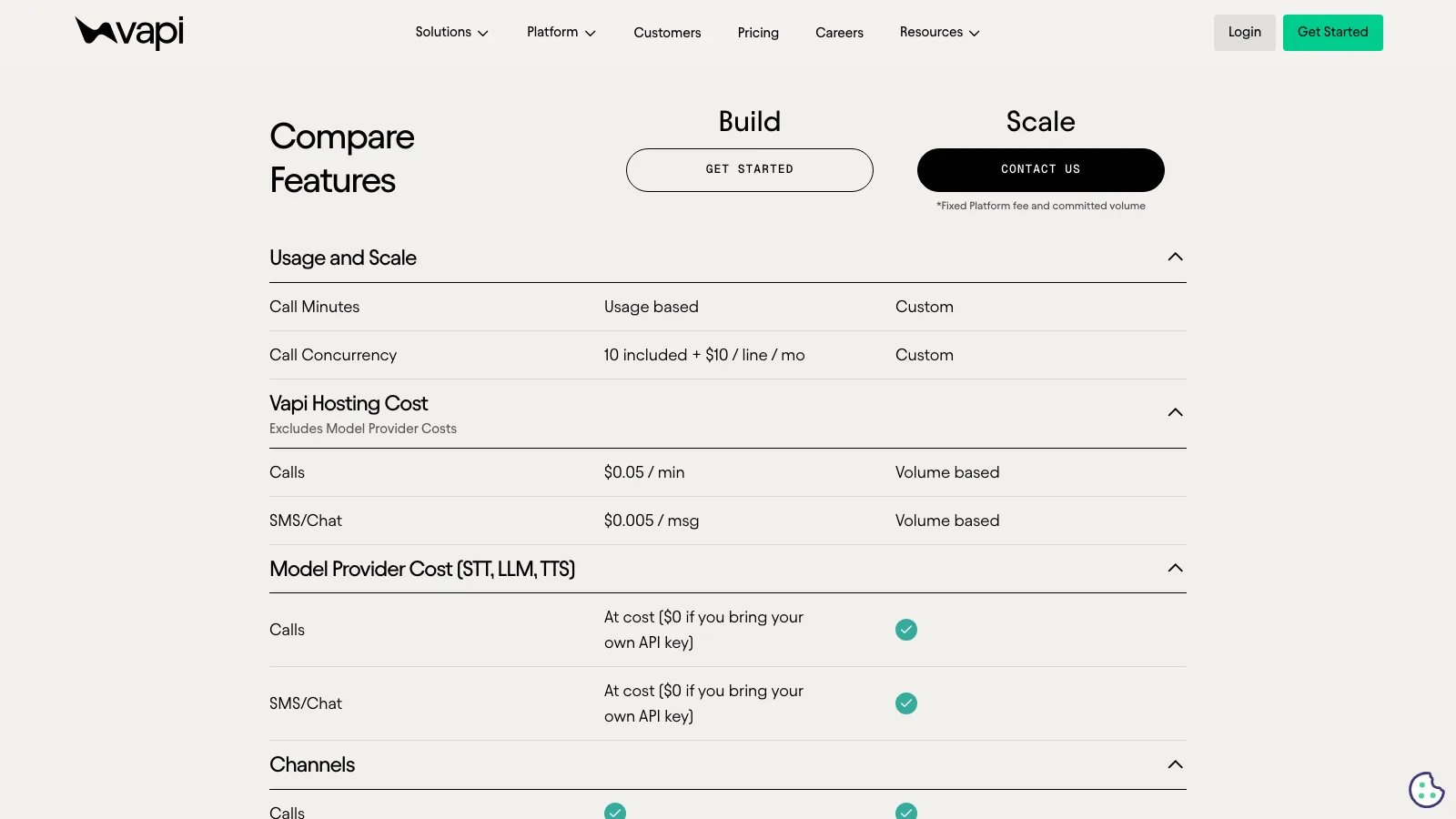Click the green Get Started button
Image resolution: width=1456 pixels, height=819 pixels.
[1332, 33]
